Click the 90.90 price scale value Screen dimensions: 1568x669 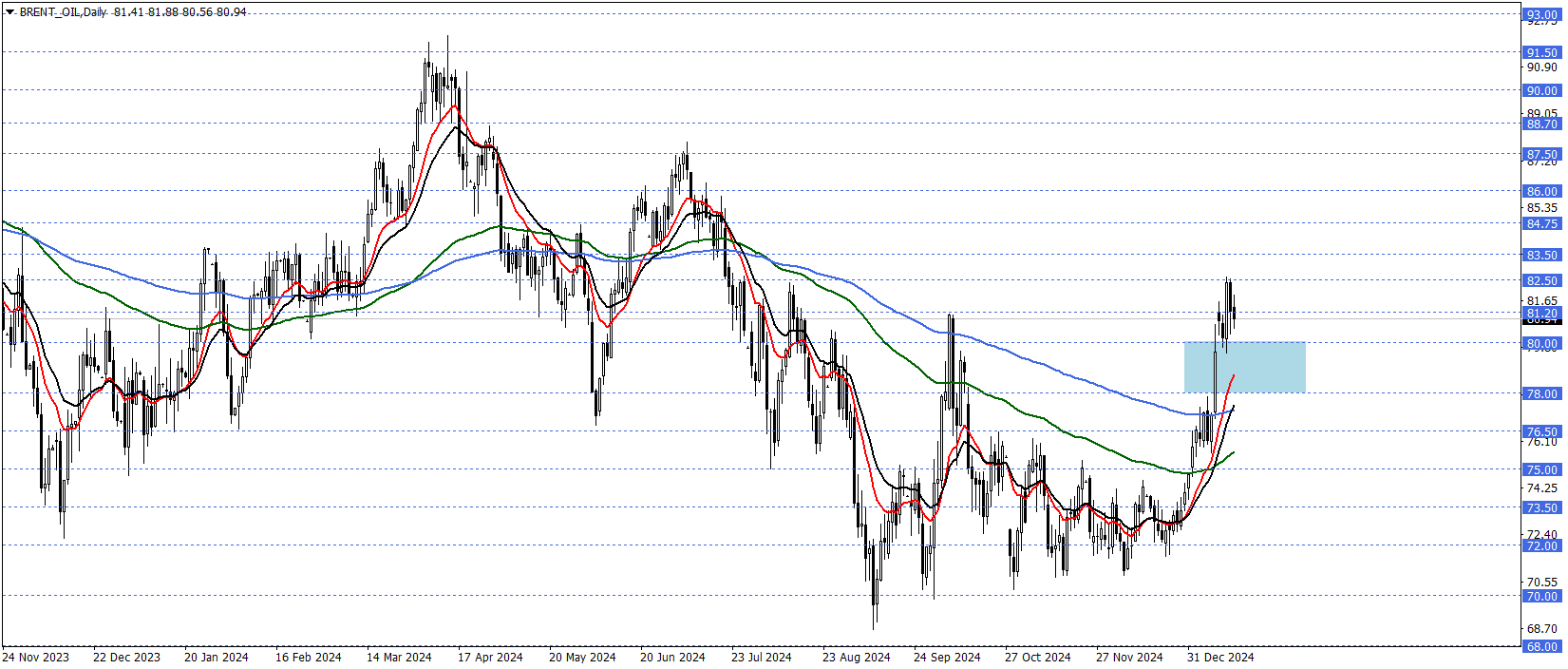coord(1541,67)
